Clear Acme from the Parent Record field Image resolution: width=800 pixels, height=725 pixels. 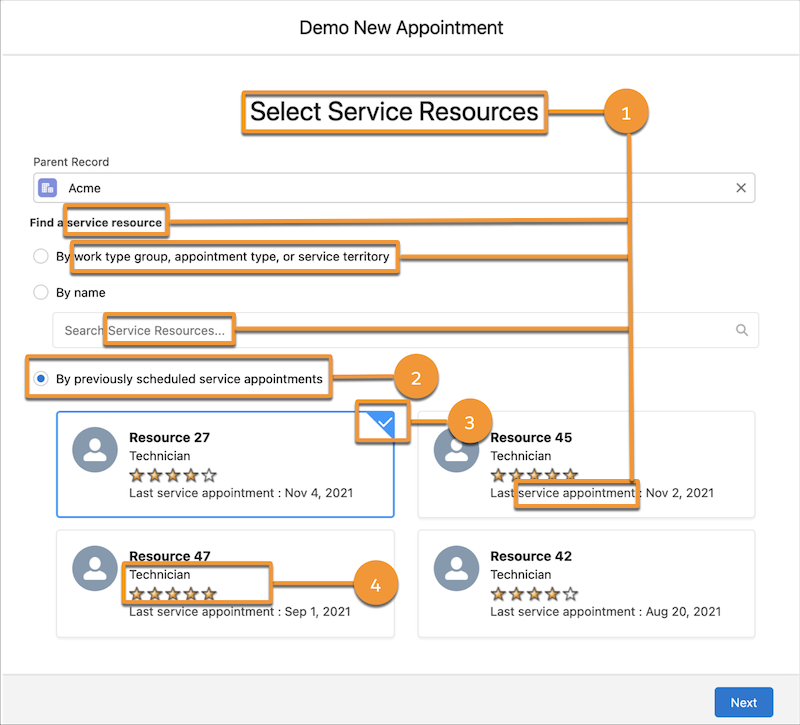pyautogui.click(x=741, y=187)
